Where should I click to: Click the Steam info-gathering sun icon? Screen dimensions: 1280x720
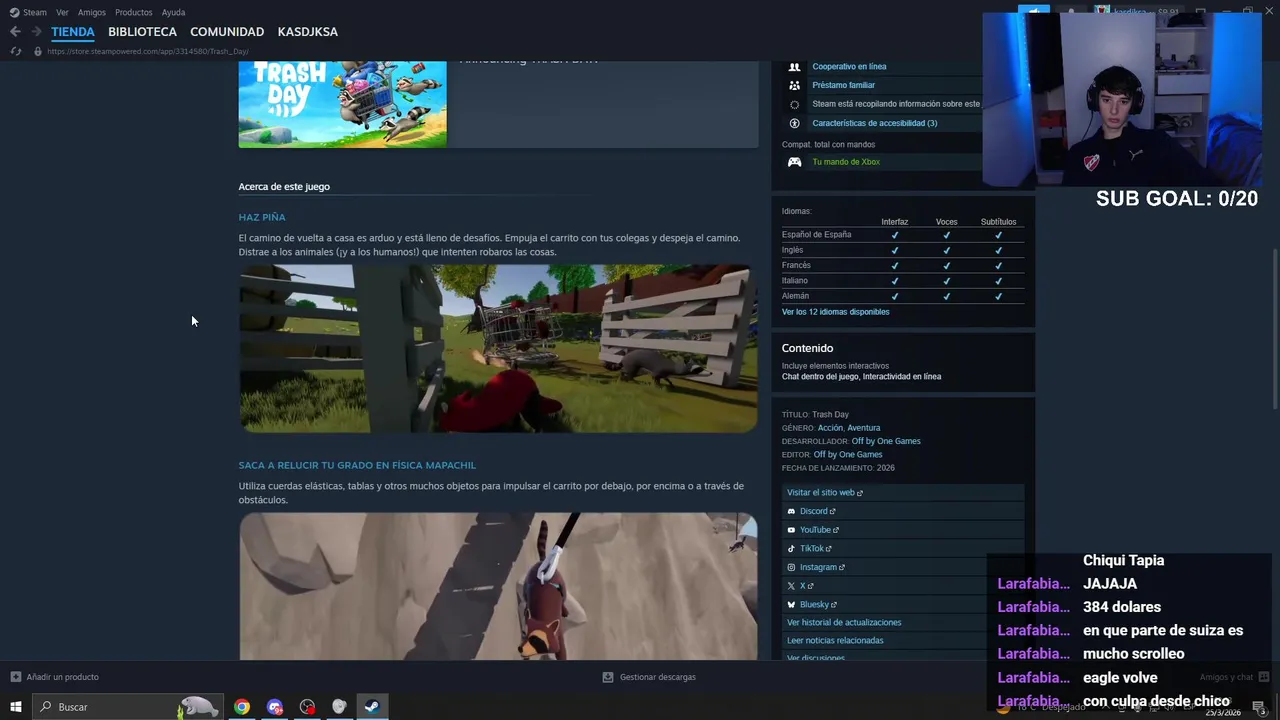click(x=794, y=104)
